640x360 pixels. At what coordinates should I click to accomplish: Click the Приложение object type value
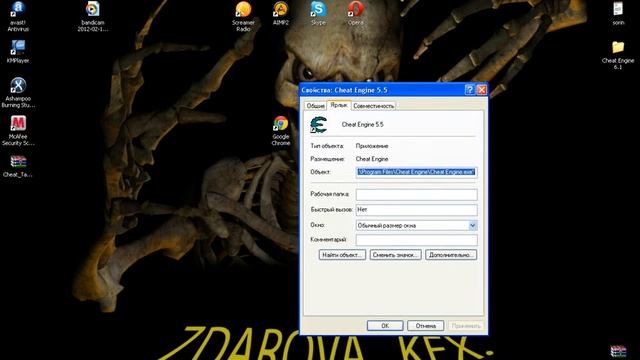pyautogui.click(x=372, y=146)
